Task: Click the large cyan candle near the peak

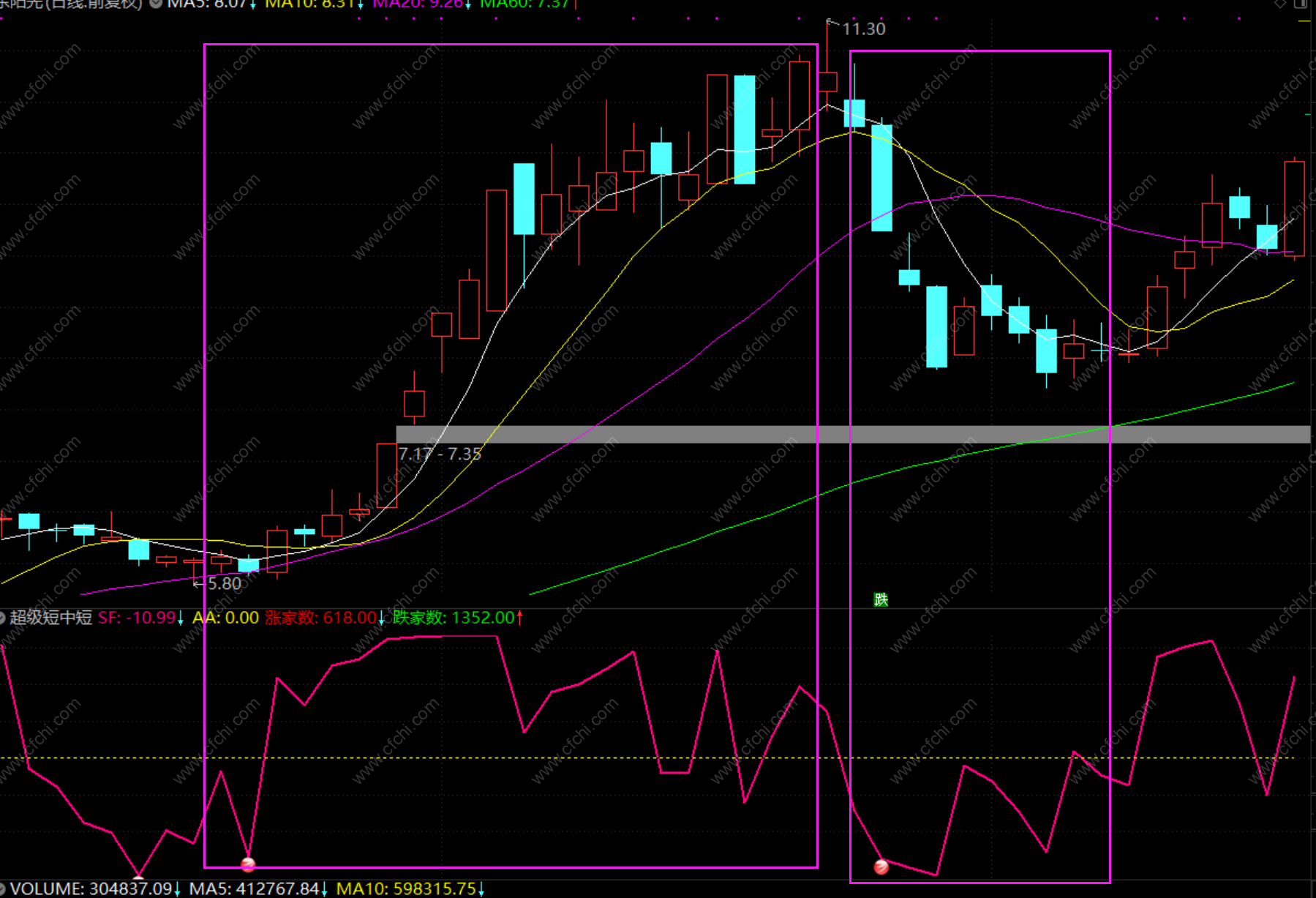Action: [x=745, y=130]
